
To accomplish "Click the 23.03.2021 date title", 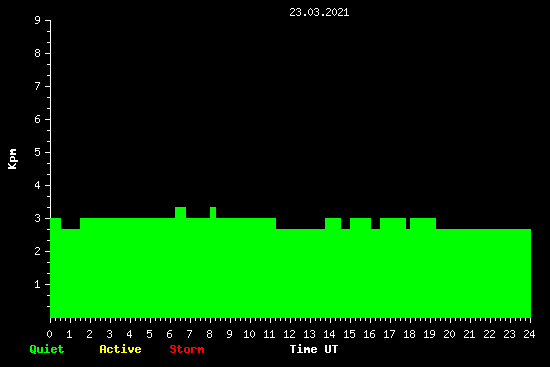I will 319,13.
